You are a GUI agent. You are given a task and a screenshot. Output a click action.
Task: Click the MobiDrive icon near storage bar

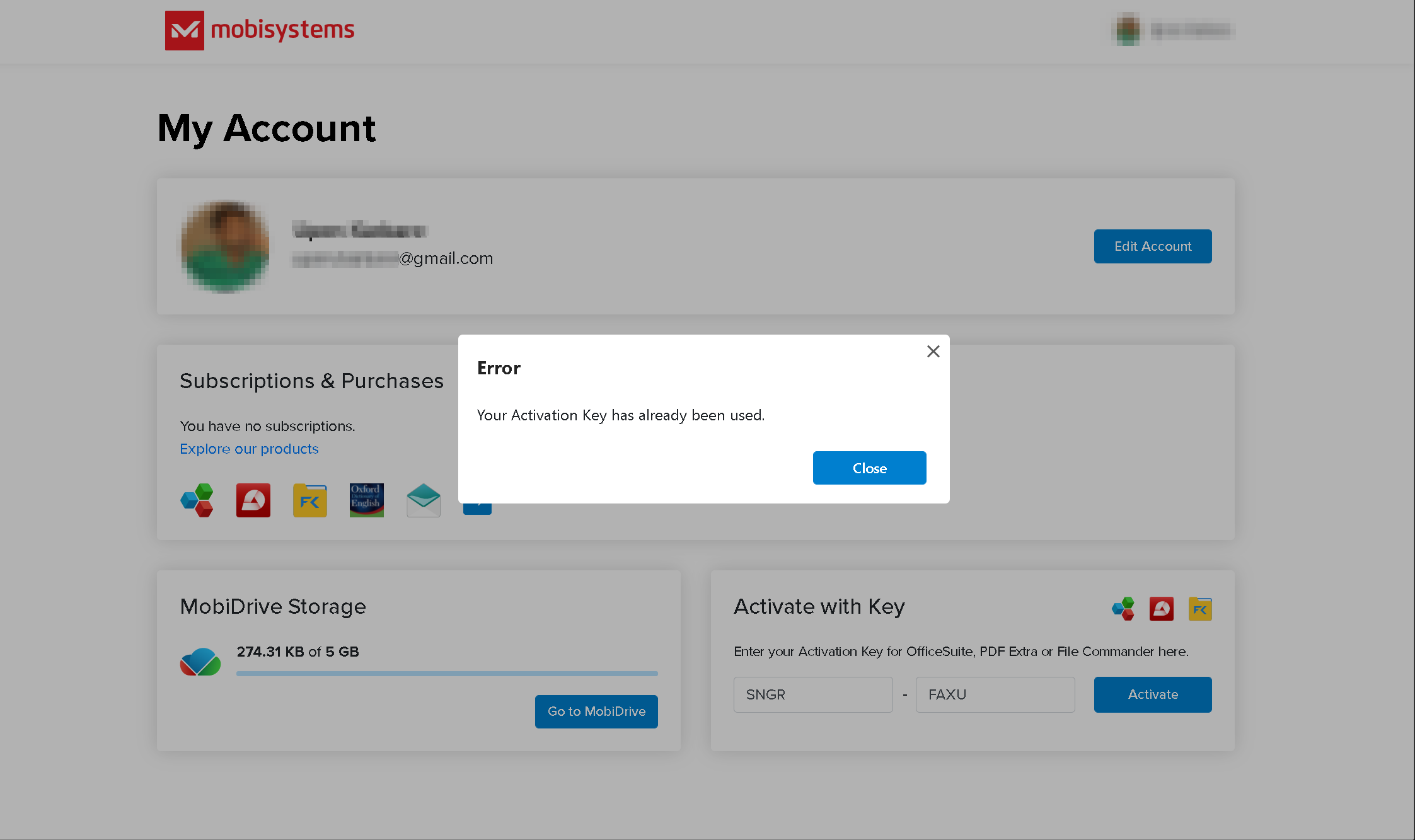pyautogui.click(x=200, y=660)
